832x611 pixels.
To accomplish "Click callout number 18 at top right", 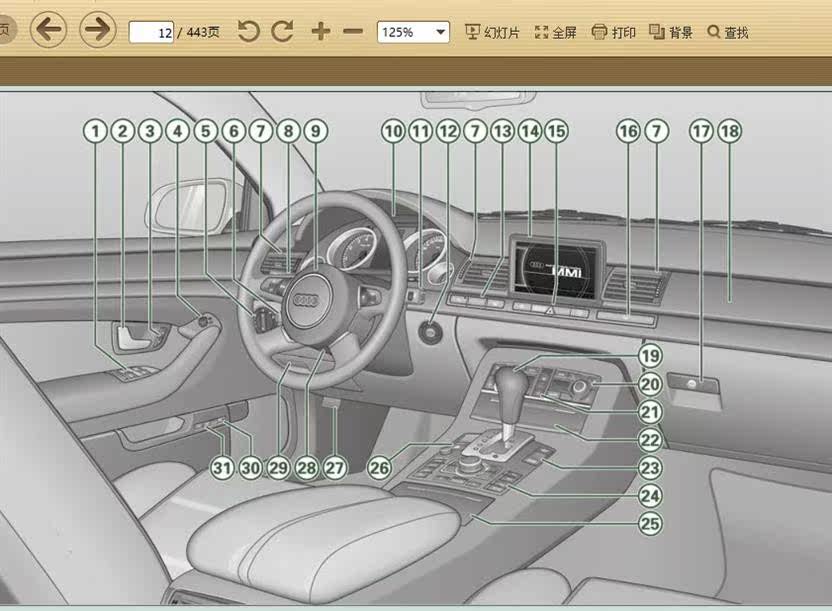I will (x=730, y=131).
